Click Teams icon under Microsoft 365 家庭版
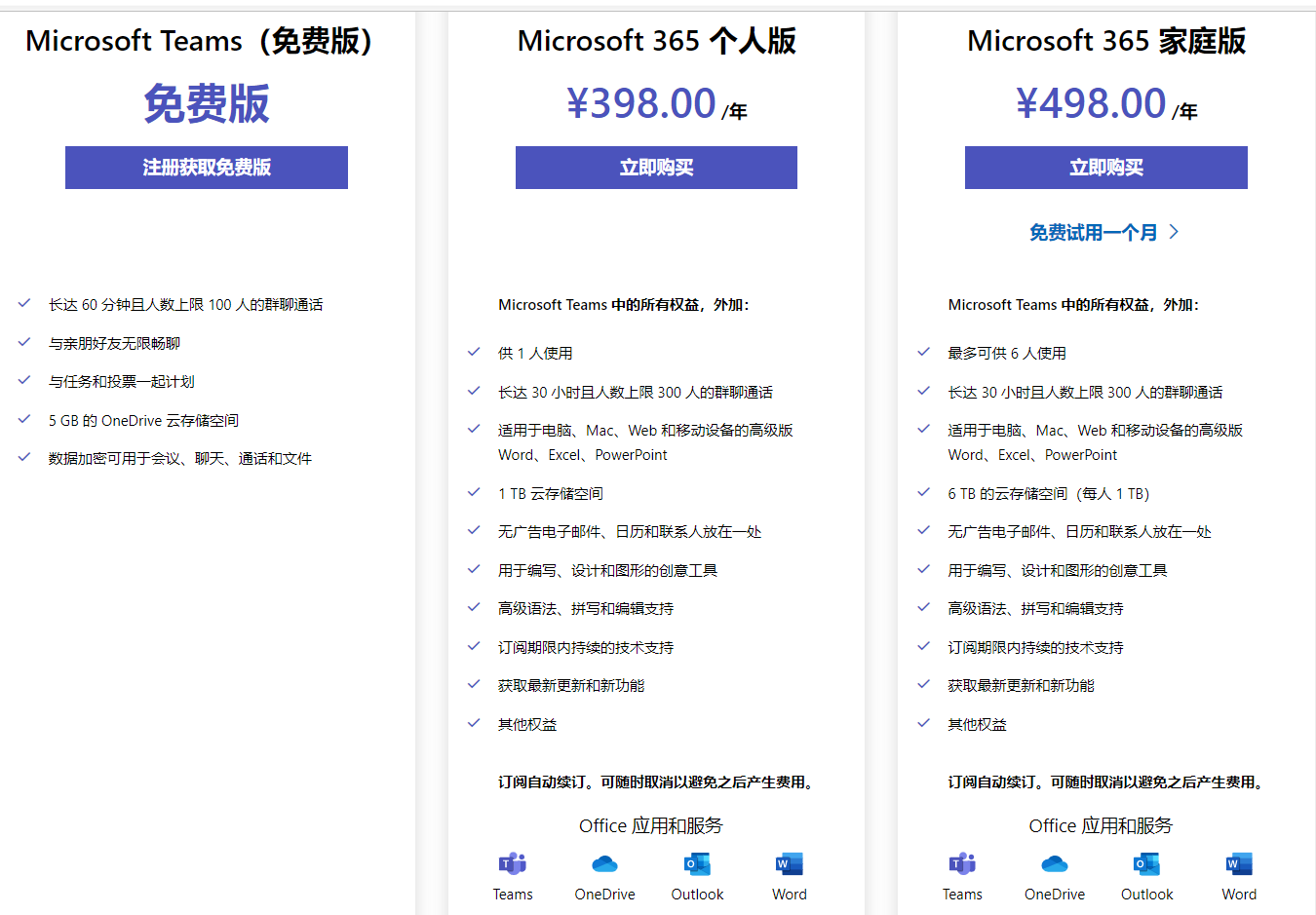1316x915 pixels. point(962,864)
